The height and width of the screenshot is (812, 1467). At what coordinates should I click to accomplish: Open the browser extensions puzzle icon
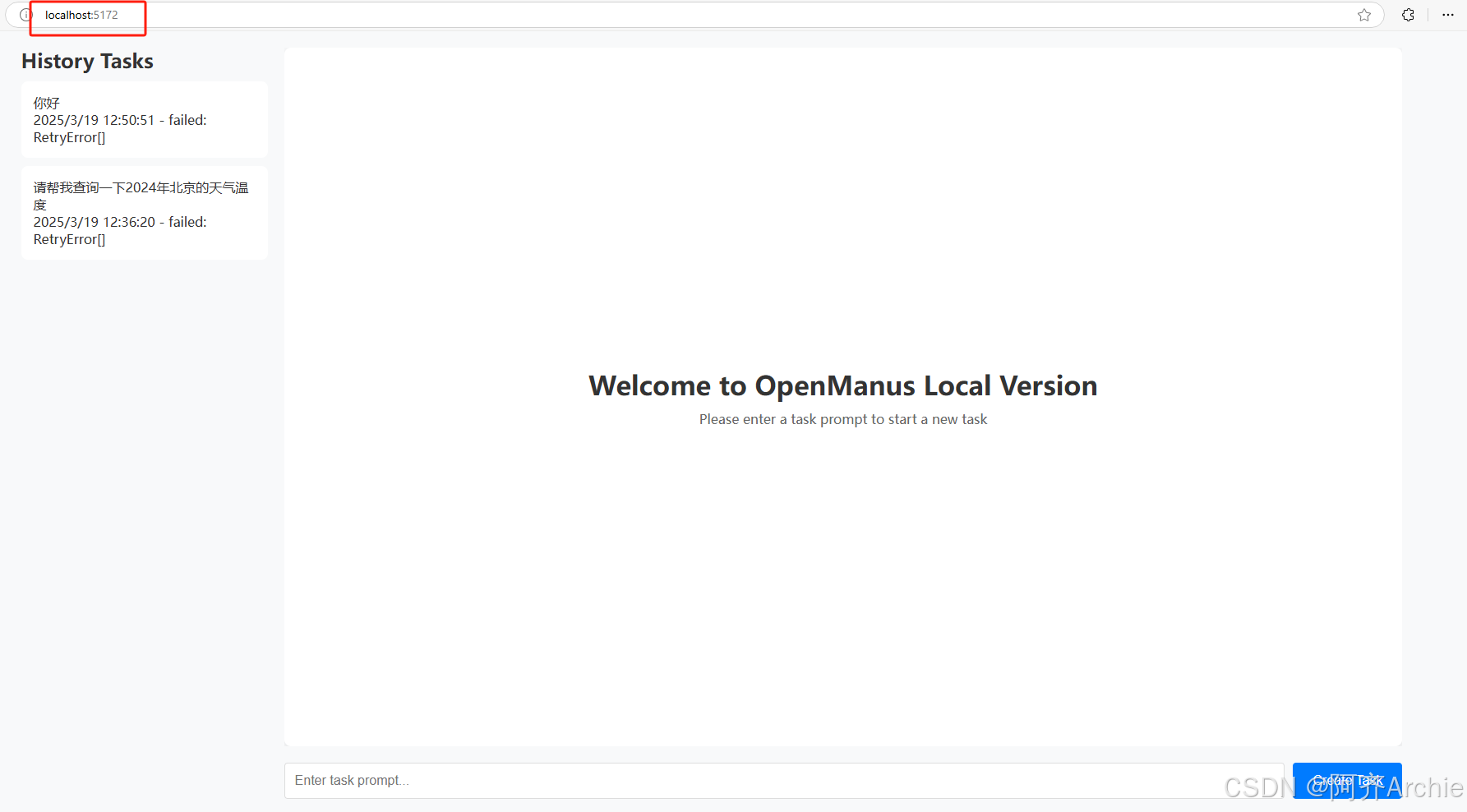point(1409,15)
